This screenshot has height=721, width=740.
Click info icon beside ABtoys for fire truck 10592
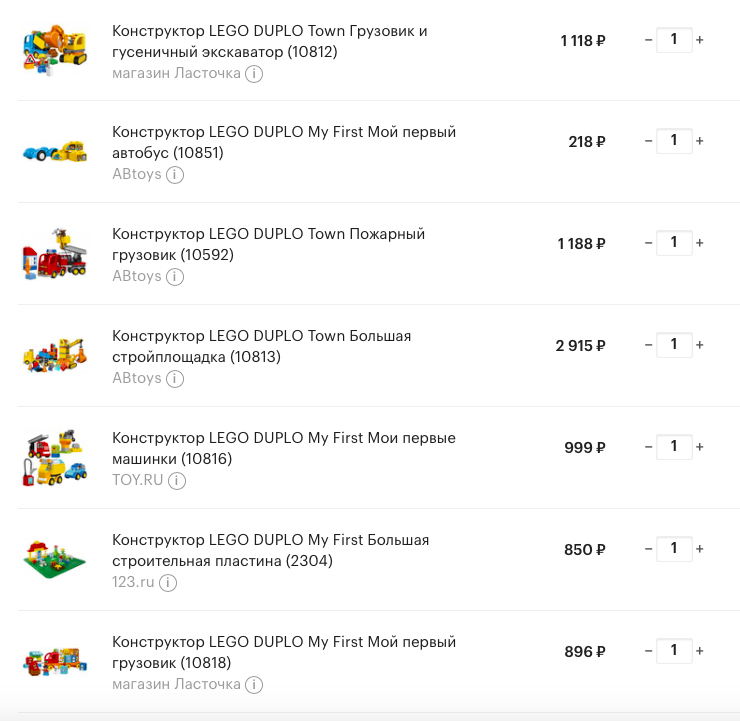tap(174, 277)
